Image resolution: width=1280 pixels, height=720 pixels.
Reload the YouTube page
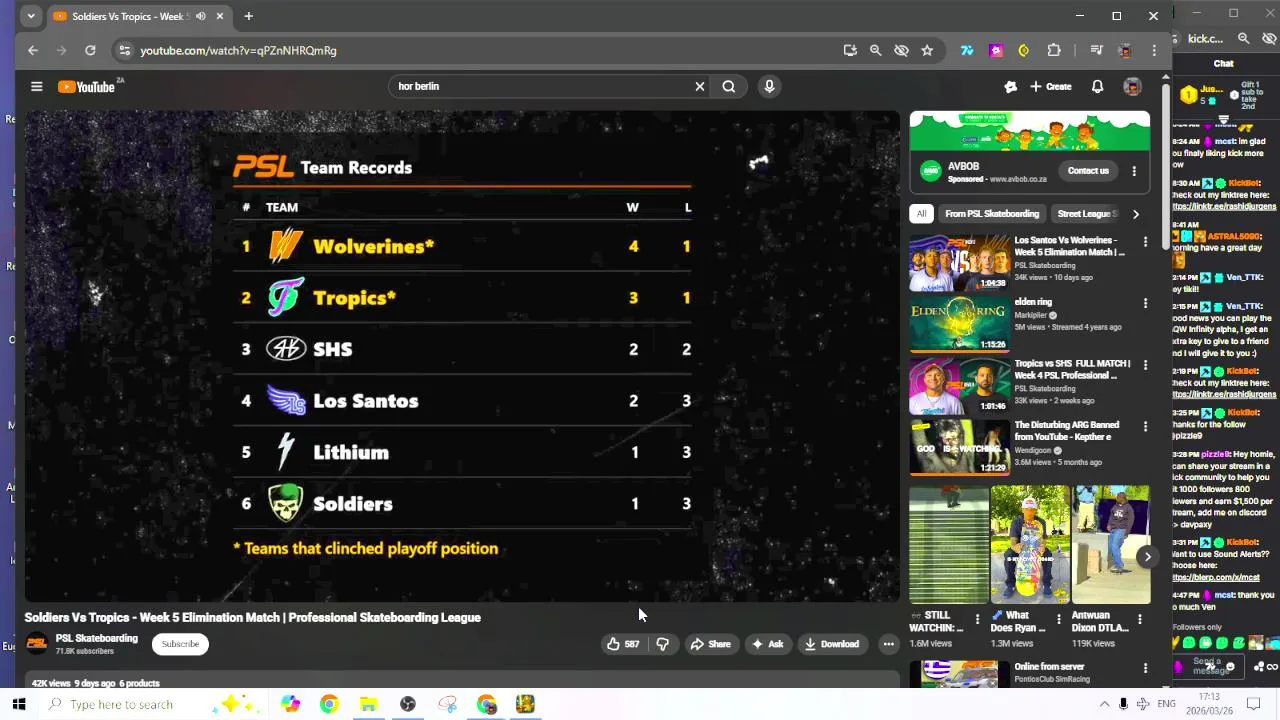90,50
